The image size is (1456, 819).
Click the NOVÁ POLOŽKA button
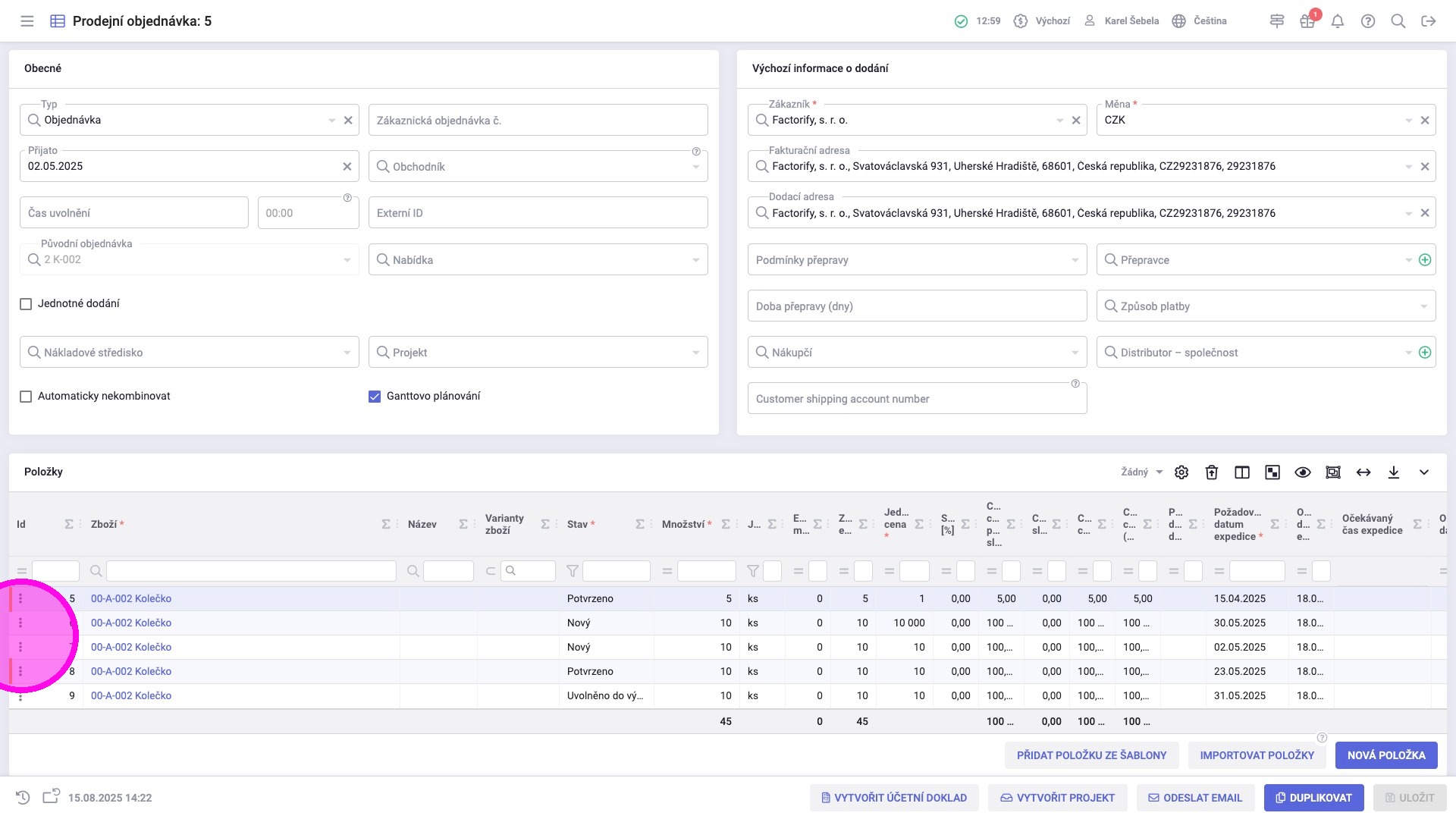click(x=1386, y=755)
